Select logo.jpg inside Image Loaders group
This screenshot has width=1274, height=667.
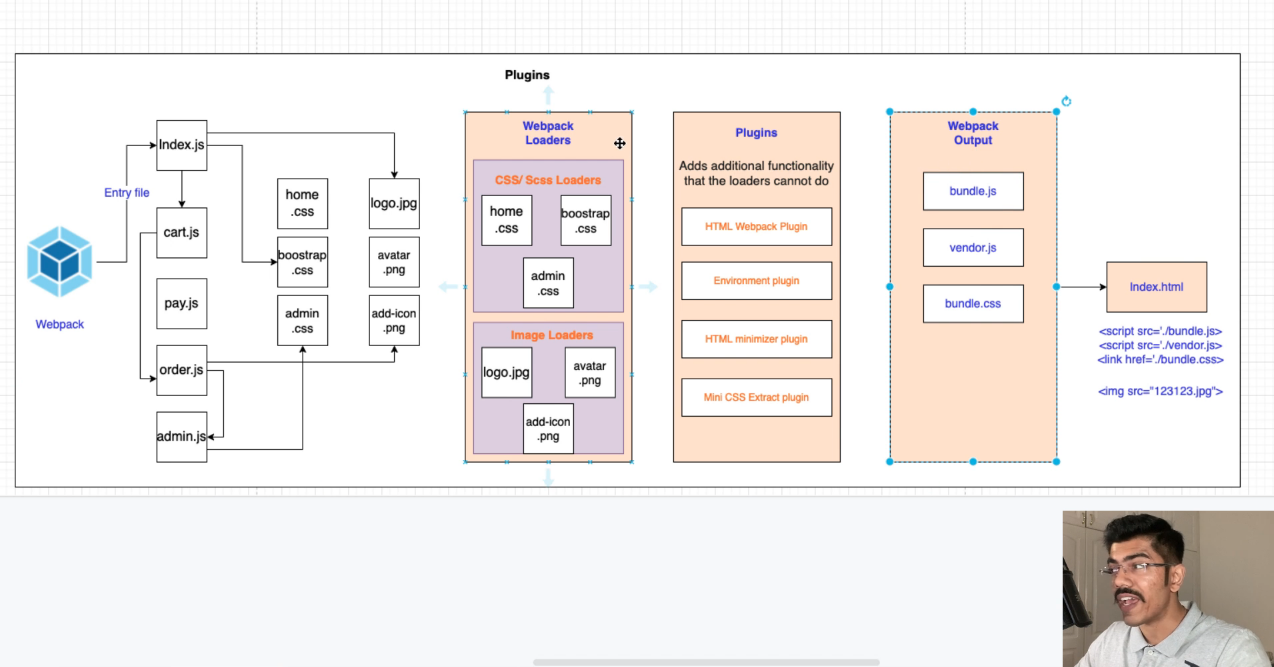point(506,372)
